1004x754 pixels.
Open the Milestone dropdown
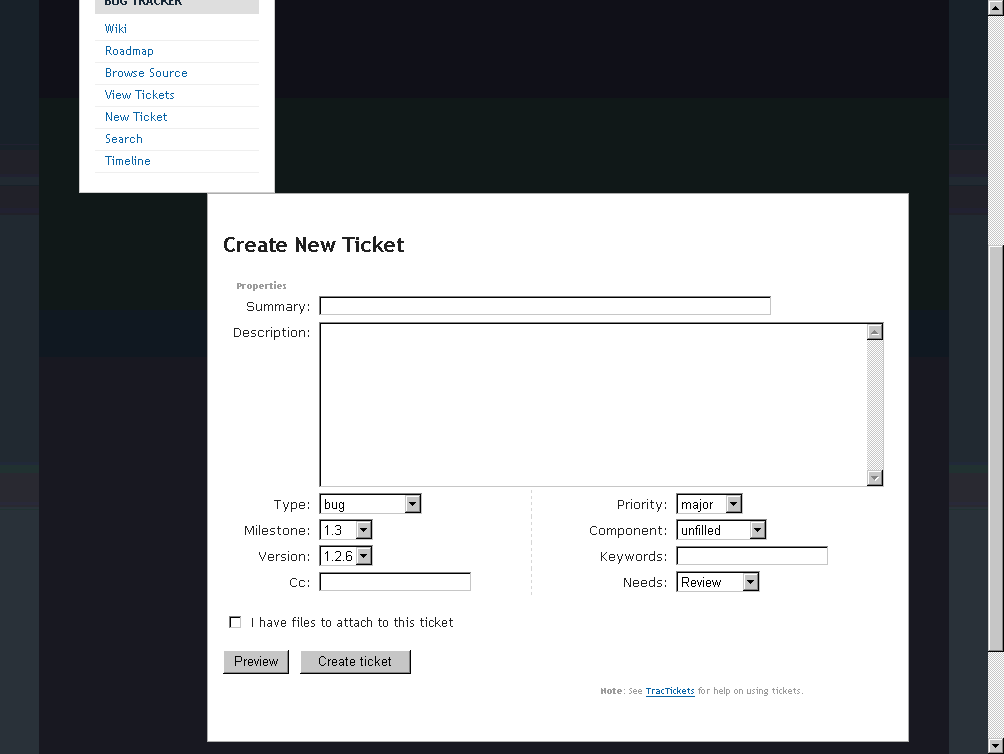(x=346, y=531)
